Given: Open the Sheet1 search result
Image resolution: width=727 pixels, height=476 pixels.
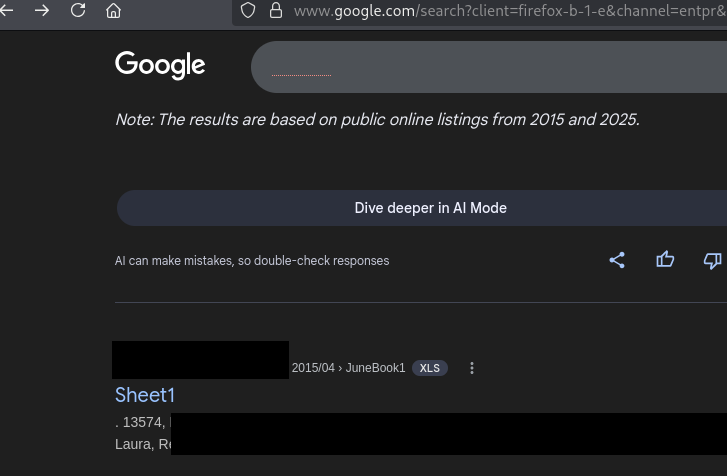Looking at the screenshot, I should click(x=145, y=395).
